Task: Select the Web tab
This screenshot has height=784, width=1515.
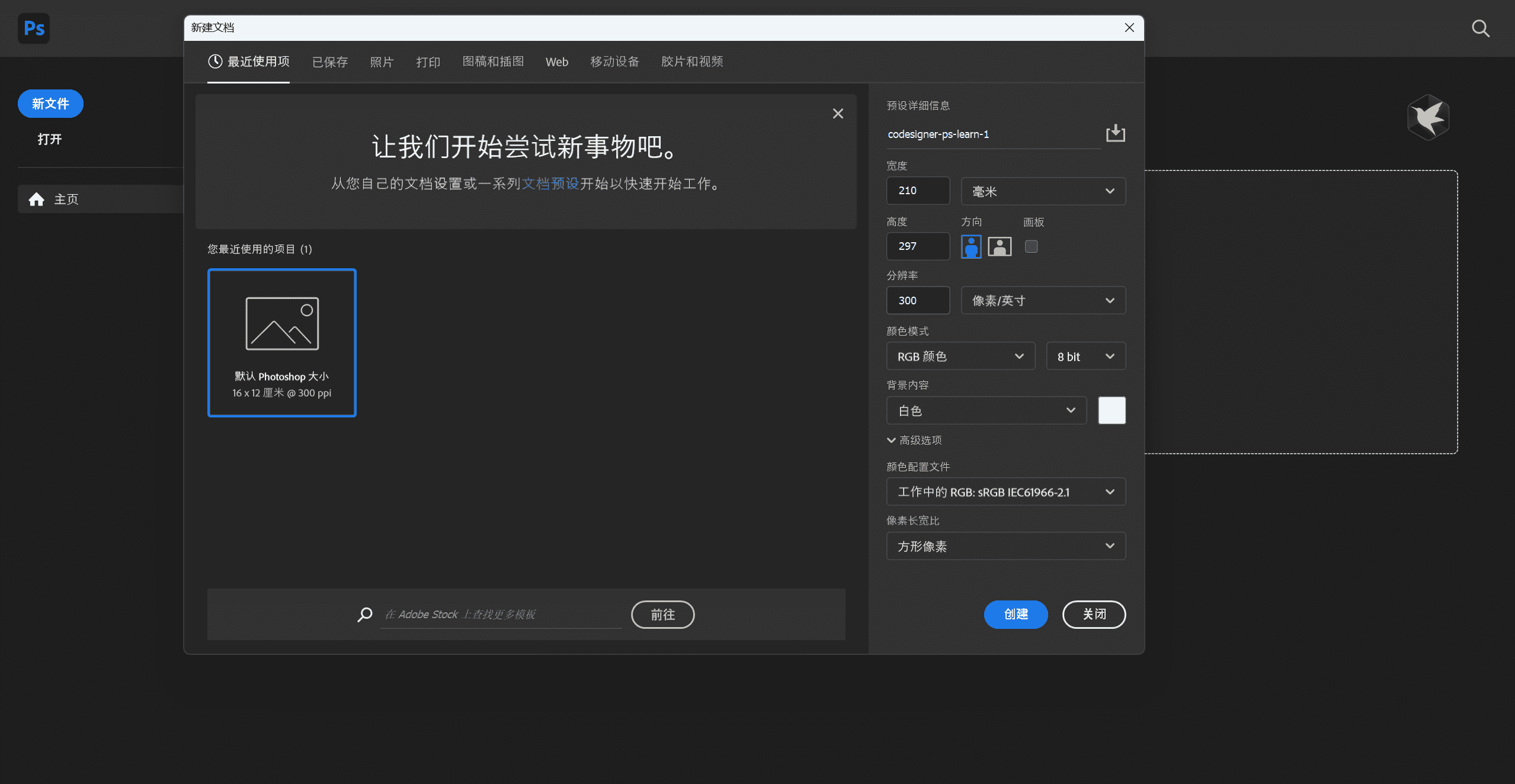Action: click(x=556, y=62)
